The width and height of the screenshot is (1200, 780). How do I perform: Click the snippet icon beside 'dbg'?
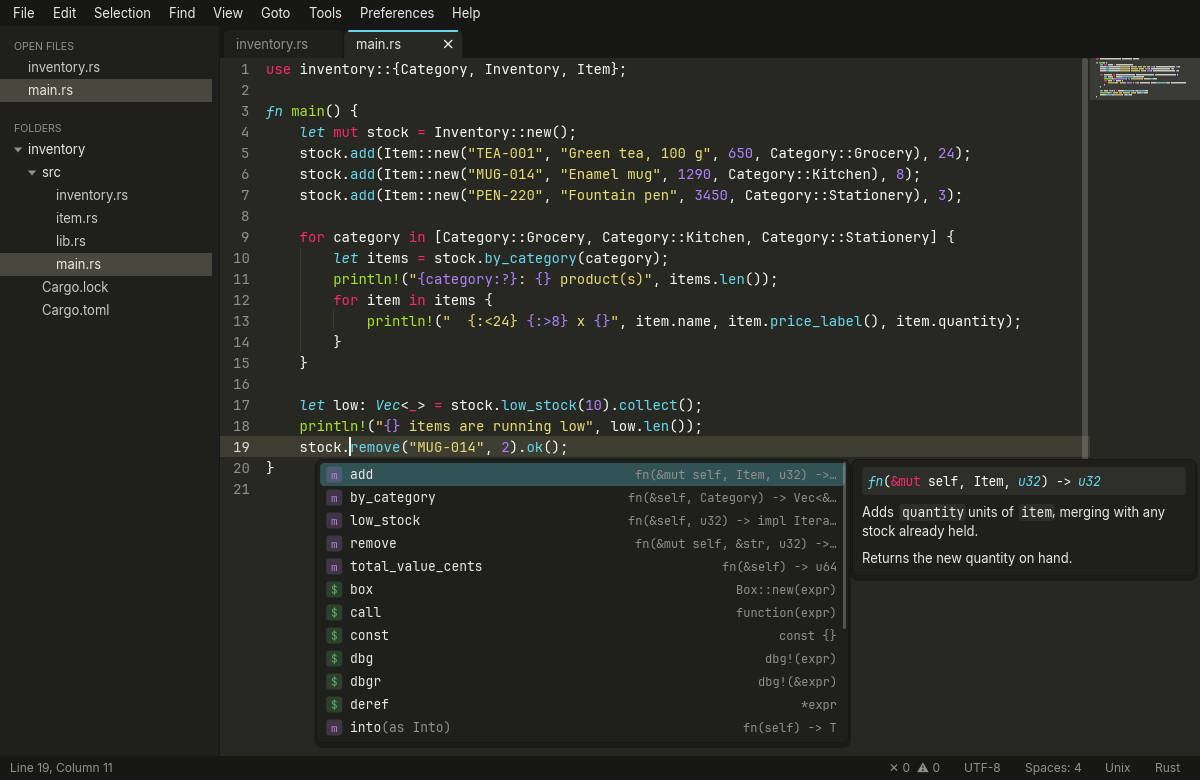coord(334,659)
